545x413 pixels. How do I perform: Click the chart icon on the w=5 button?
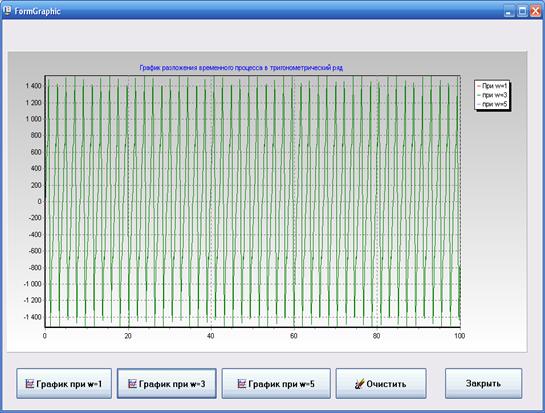pos(242,384)
